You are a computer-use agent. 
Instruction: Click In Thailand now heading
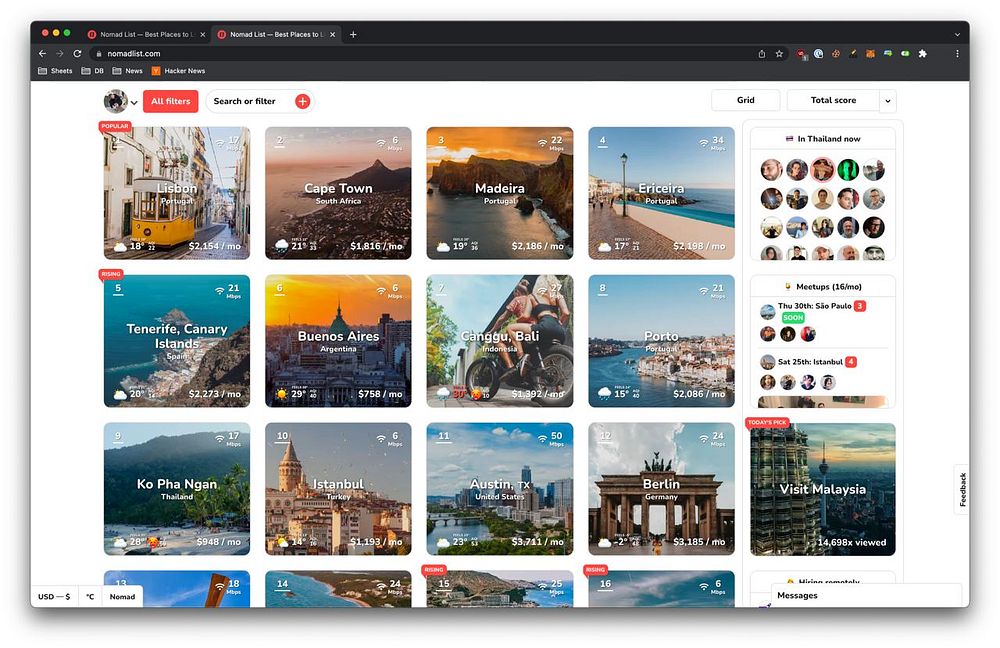coord(823,138)
